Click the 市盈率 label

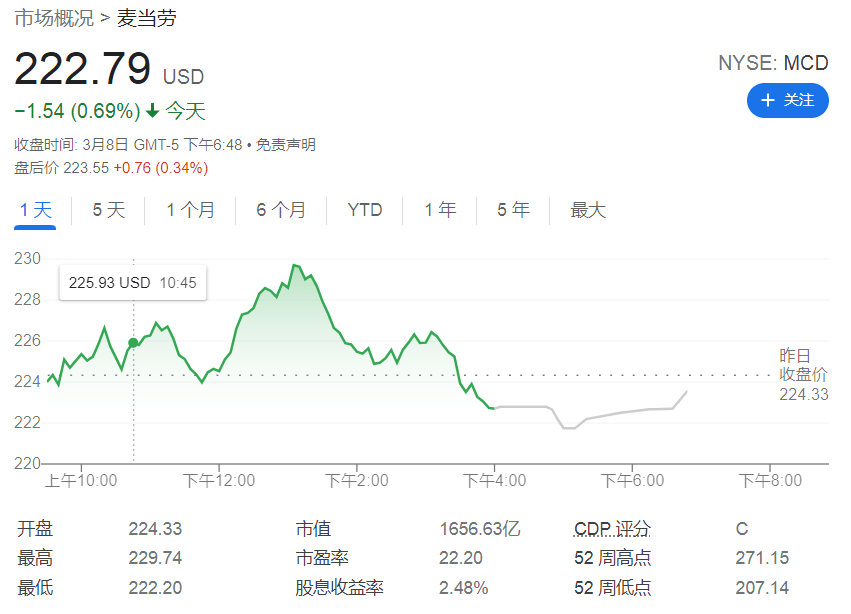[322, 558]
